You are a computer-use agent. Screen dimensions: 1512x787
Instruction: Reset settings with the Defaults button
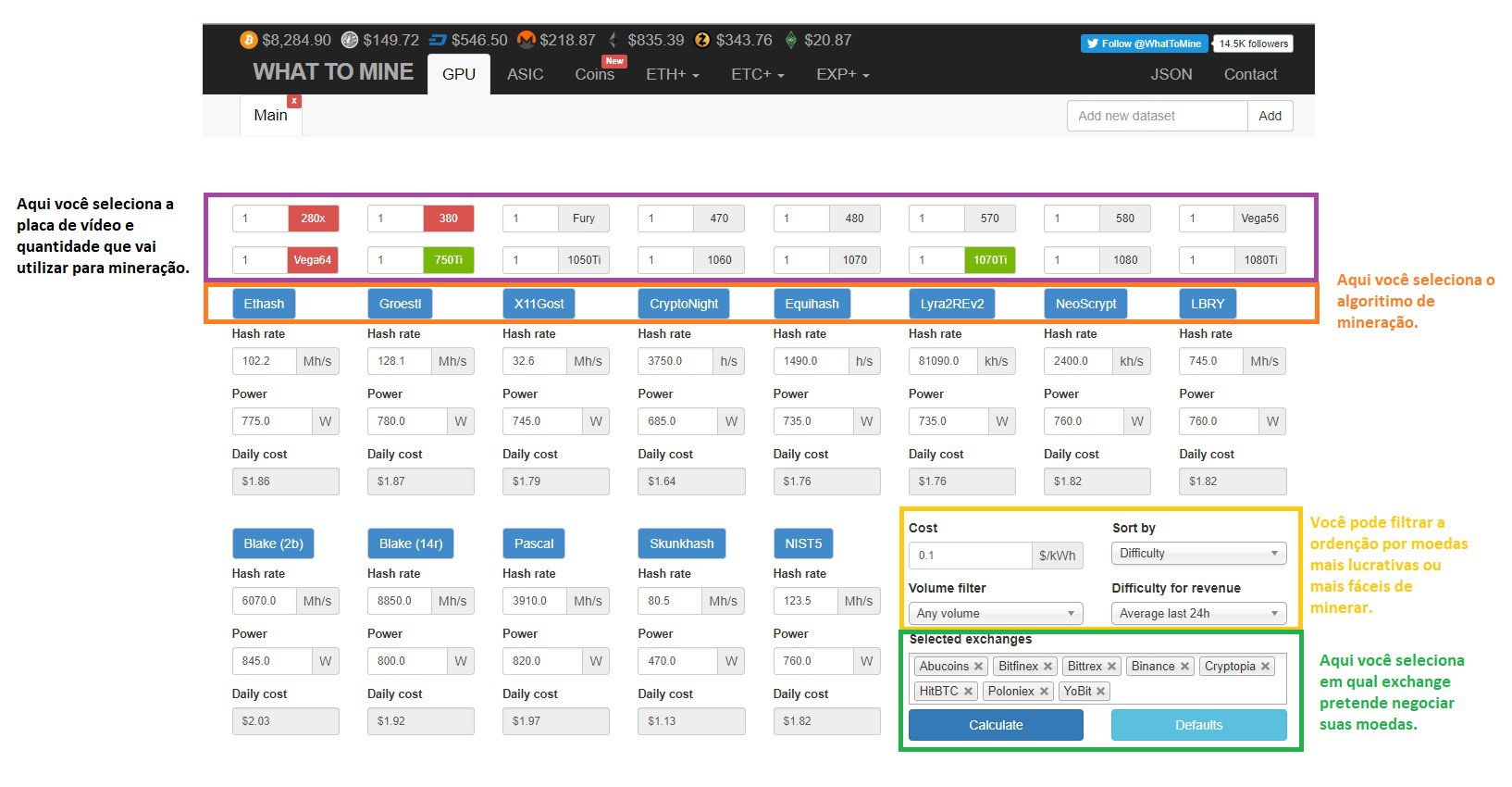click(1199, 725)
